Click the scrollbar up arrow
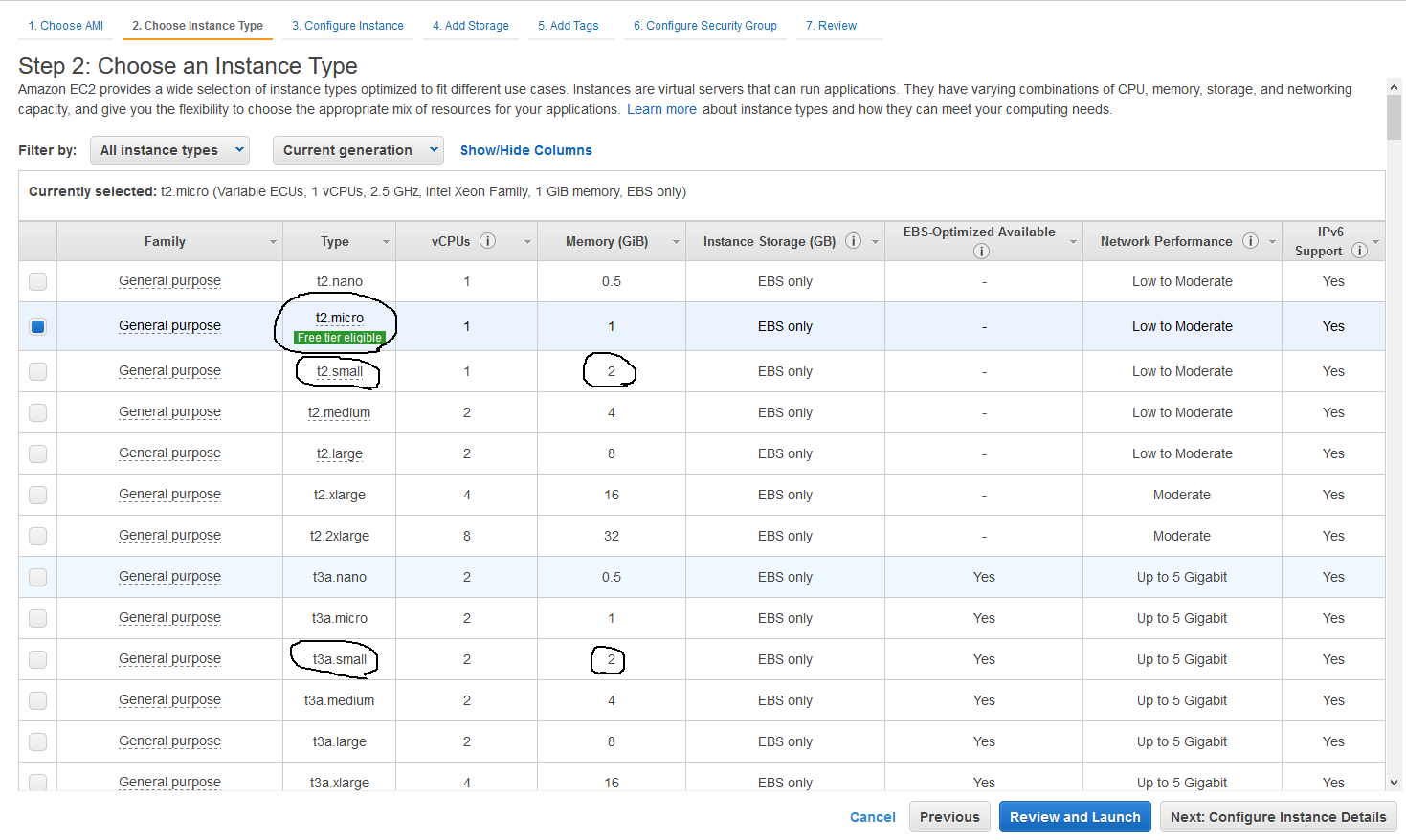The height and width of the screenshot is (840, 1406). point(1394,87)
